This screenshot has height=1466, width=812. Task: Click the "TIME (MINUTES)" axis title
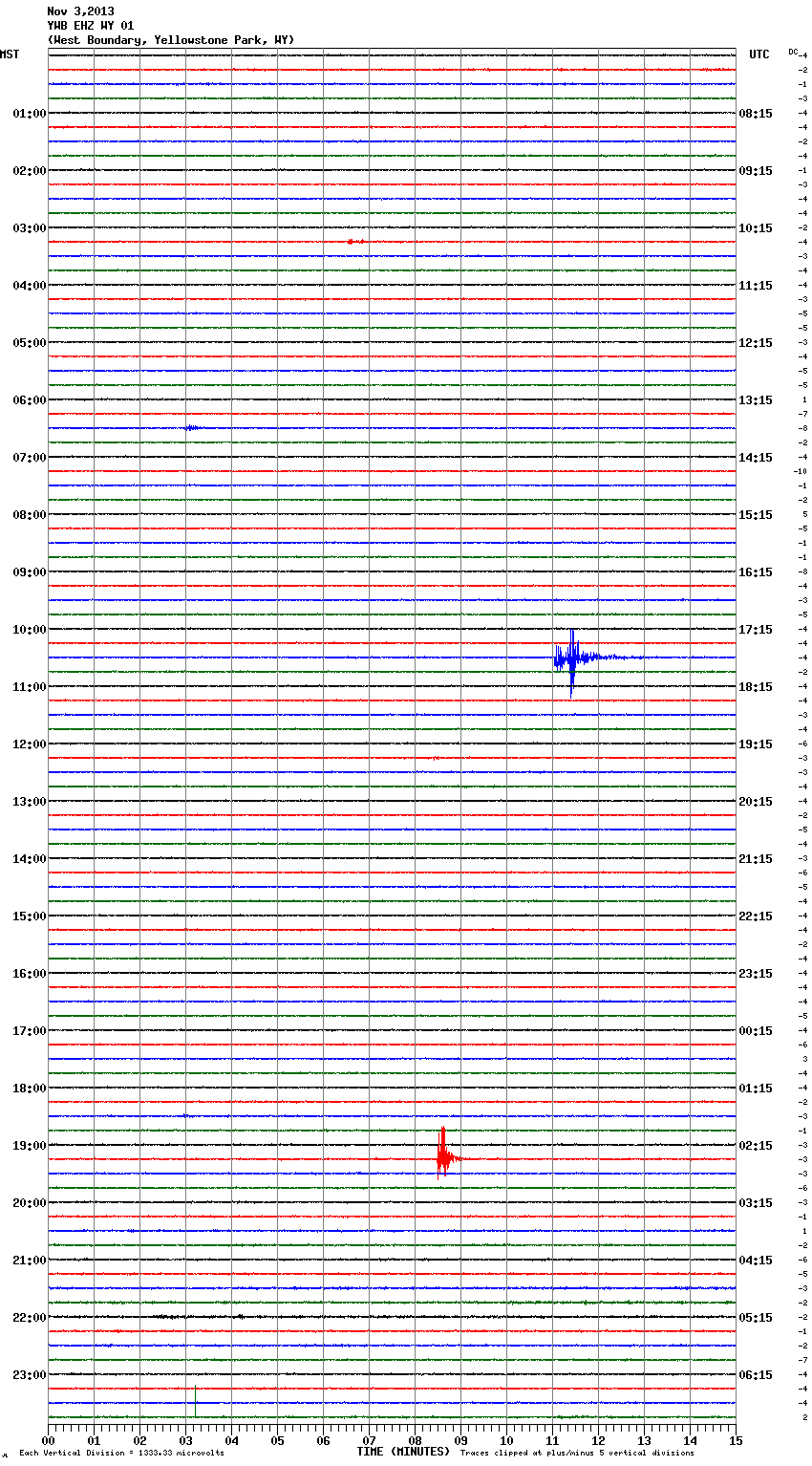coord(403,1452)
